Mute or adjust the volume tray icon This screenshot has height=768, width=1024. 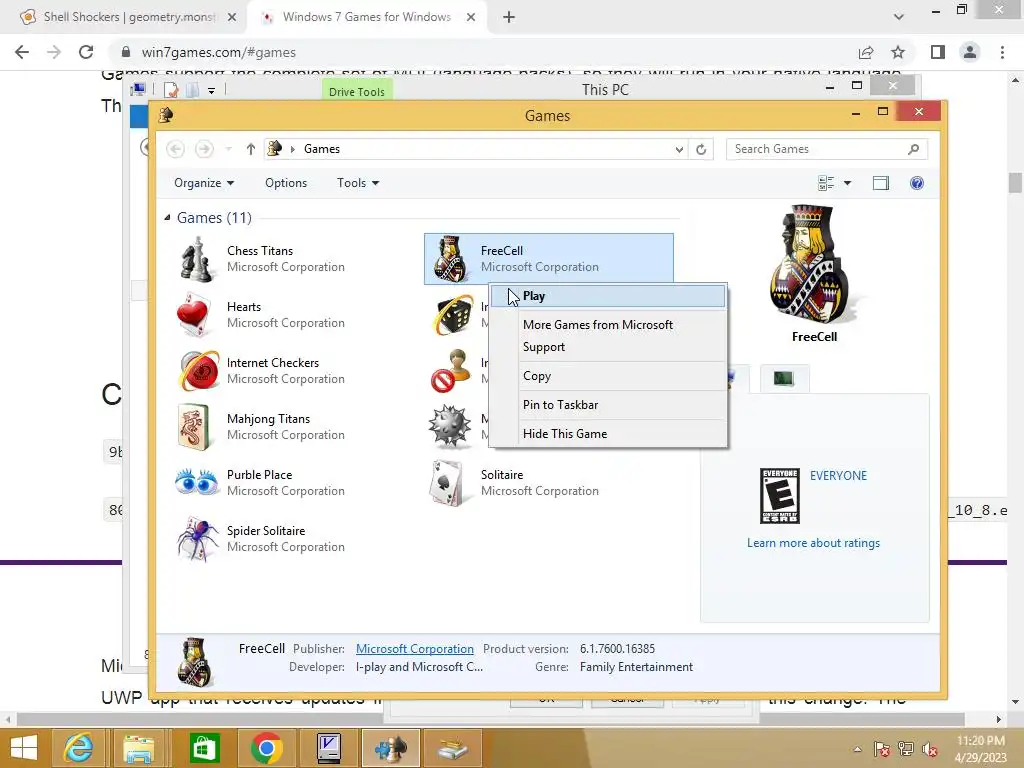click(x=930, y=749)
